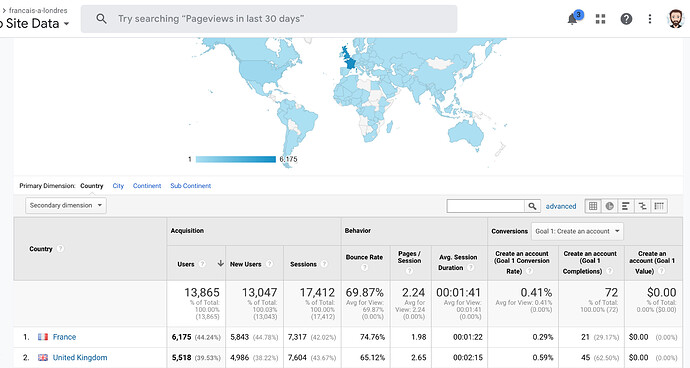Screen dimensions: 690x368
Task: Open the France country link
Action: pyautogui.click(x=64, y=337)
